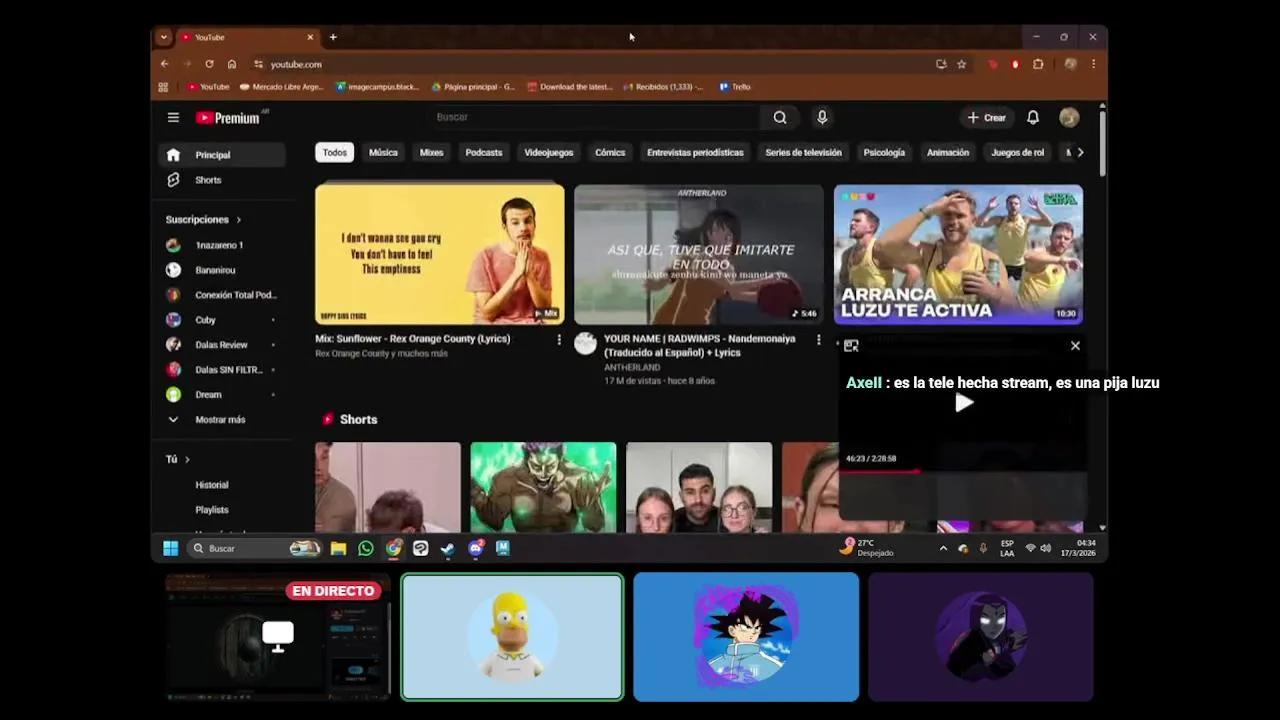Open the Dream subscription
1280x720 pixels.
click(x=222, y=395)
